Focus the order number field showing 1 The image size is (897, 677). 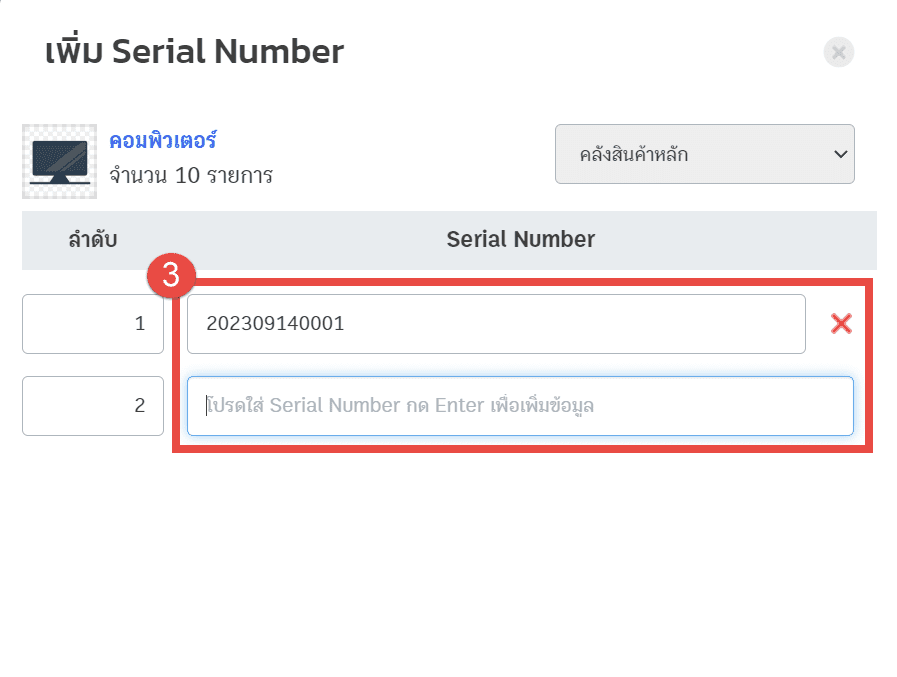[x=93, y=324]
